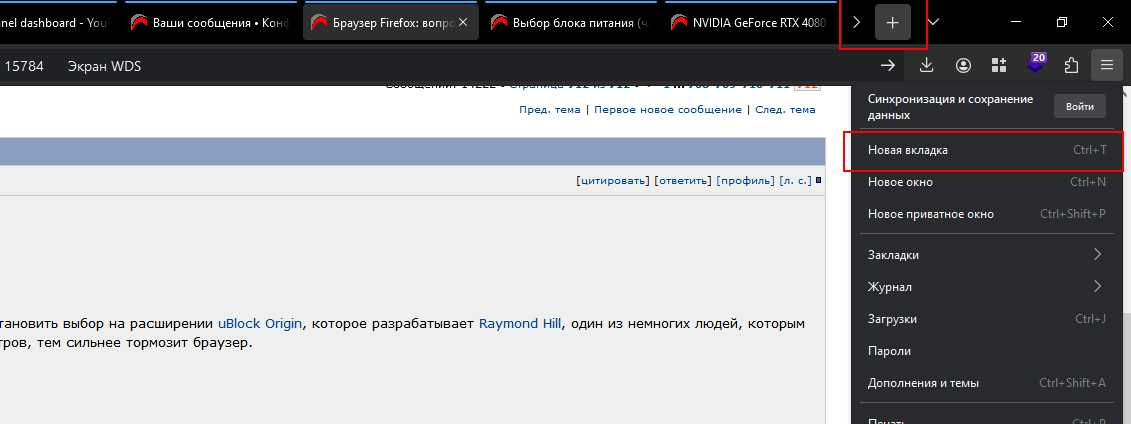This screenshot has width=1131, height=424.
Task: Open the uBlock Origin link
Action: click(260, 324)
